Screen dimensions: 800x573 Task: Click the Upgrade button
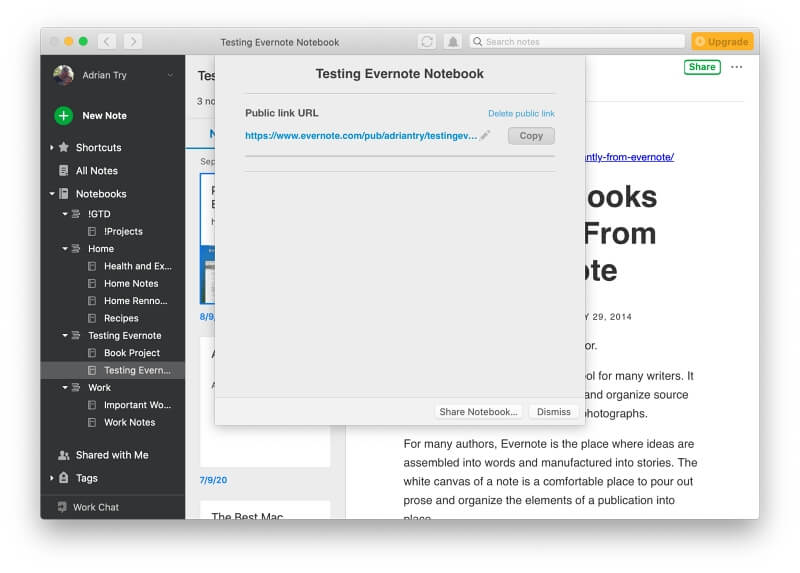pos(722,41)
